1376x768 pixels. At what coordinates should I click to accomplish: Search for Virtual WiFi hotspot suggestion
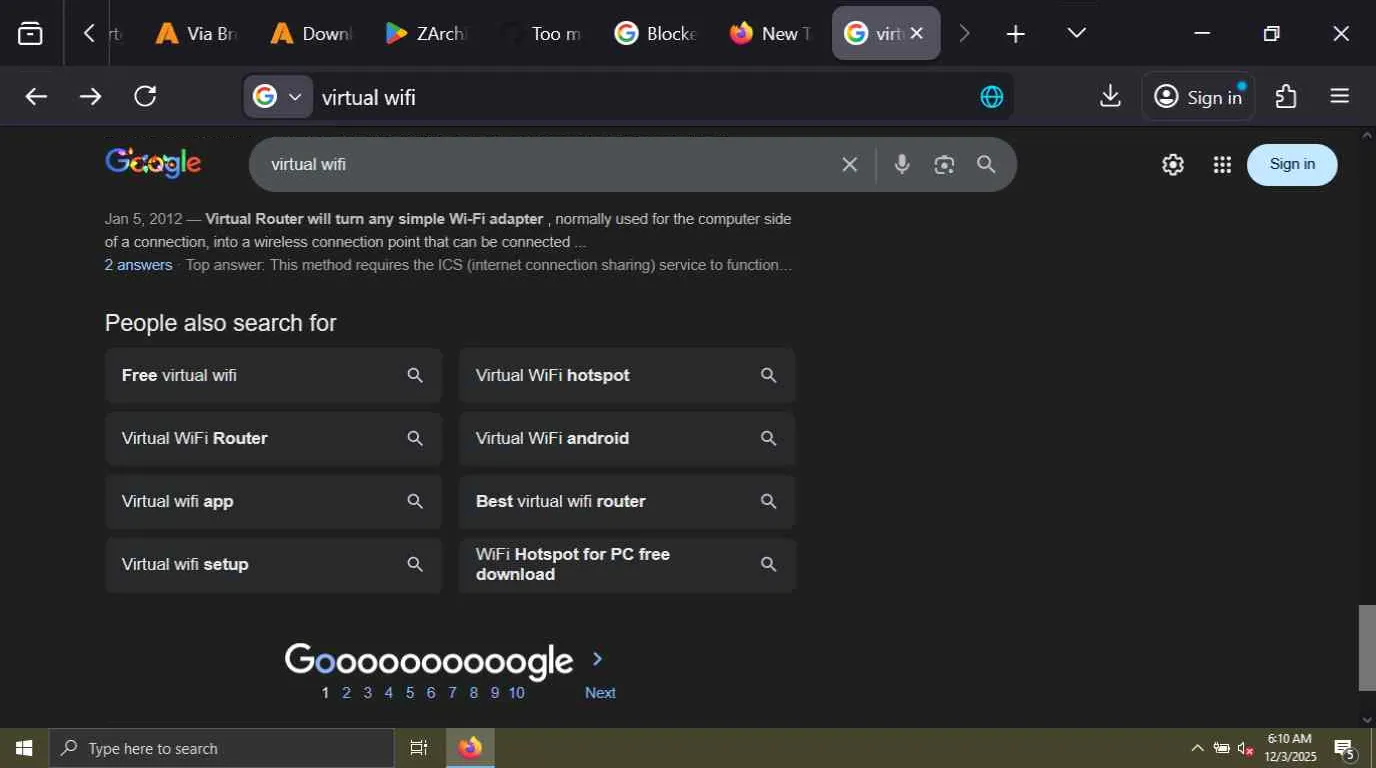(627, 375)
